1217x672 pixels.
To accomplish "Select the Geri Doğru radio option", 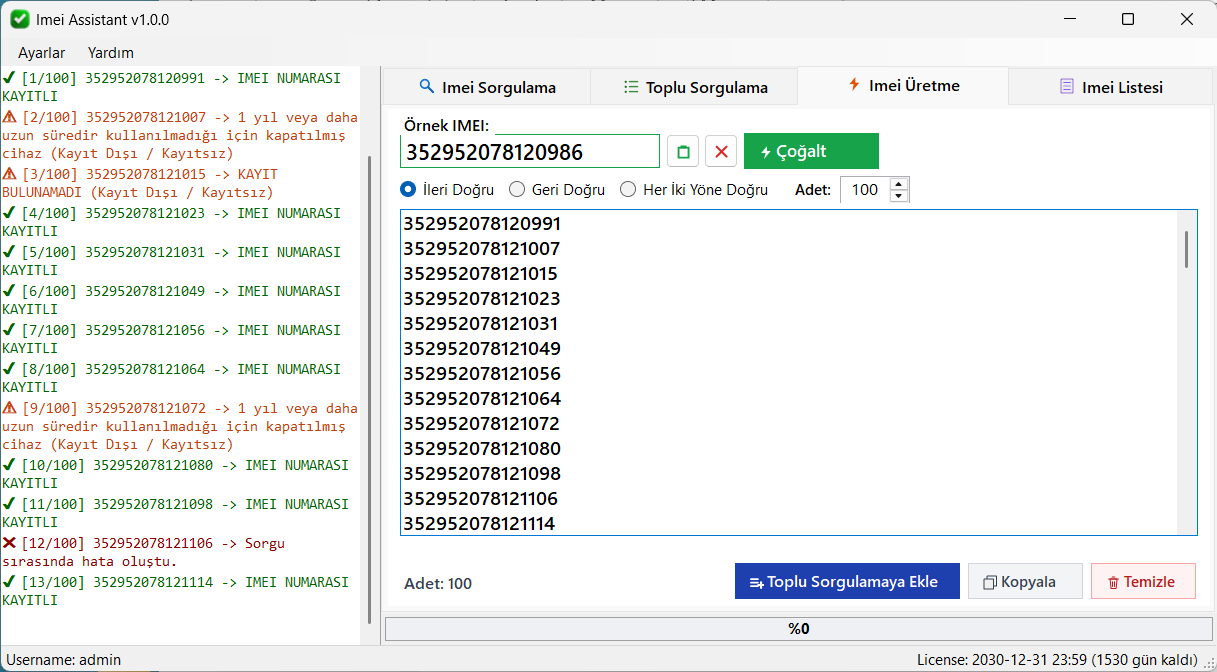I will (x=557, y=189).
